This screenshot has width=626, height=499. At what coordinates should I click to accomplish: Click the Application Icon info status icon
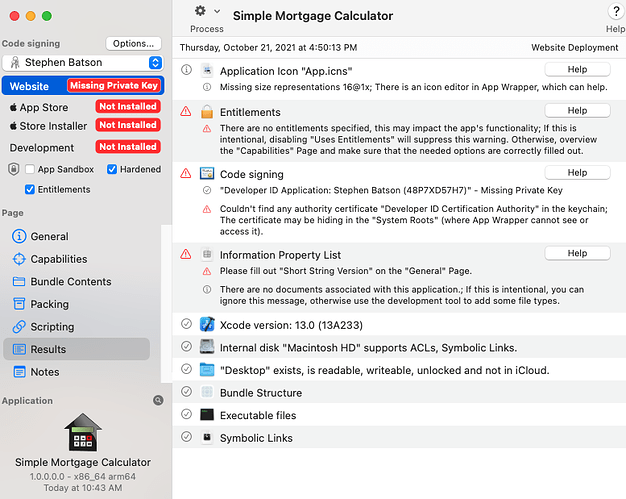point(186,70)
